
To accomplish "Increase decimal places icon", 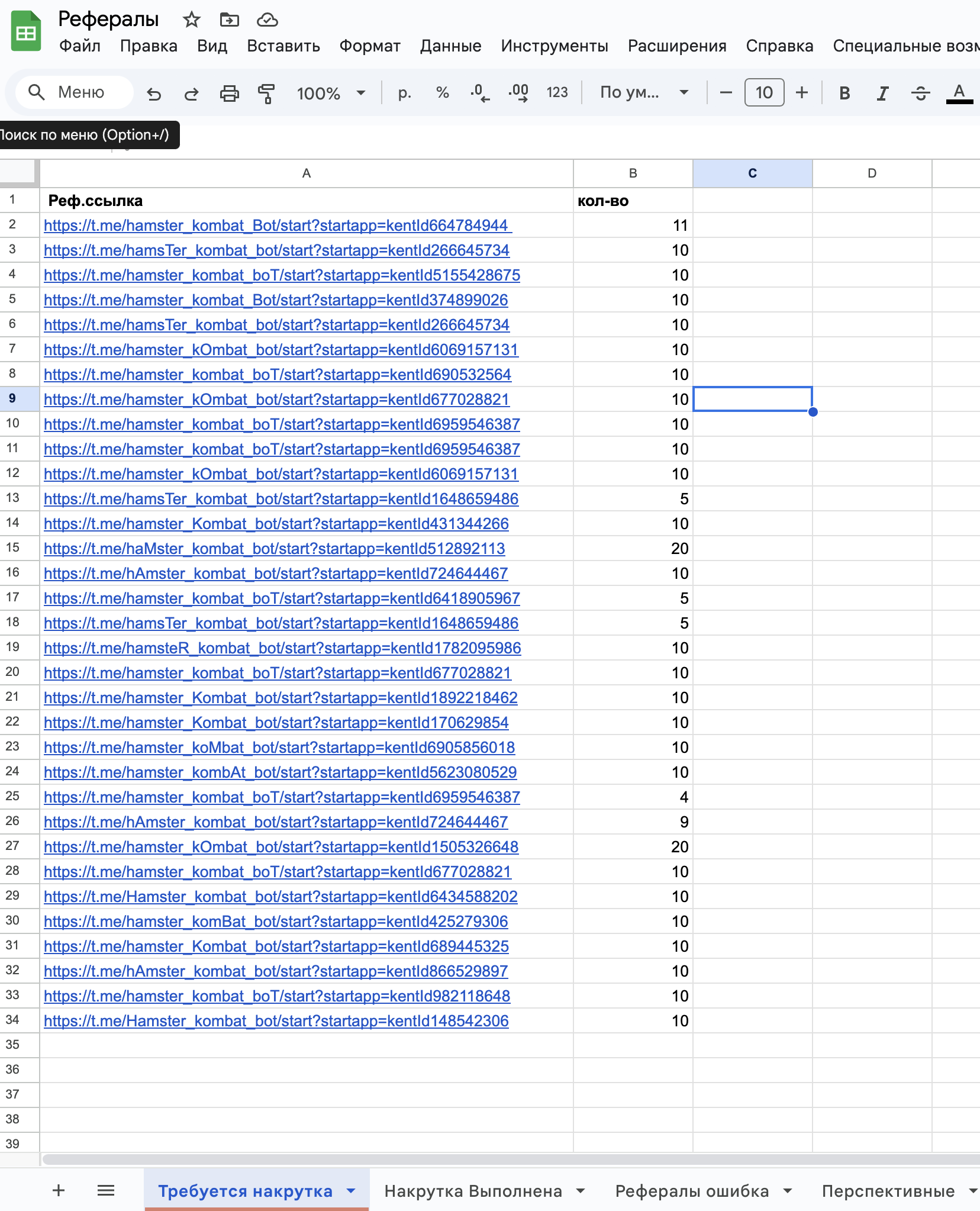I will pos(518,93).
